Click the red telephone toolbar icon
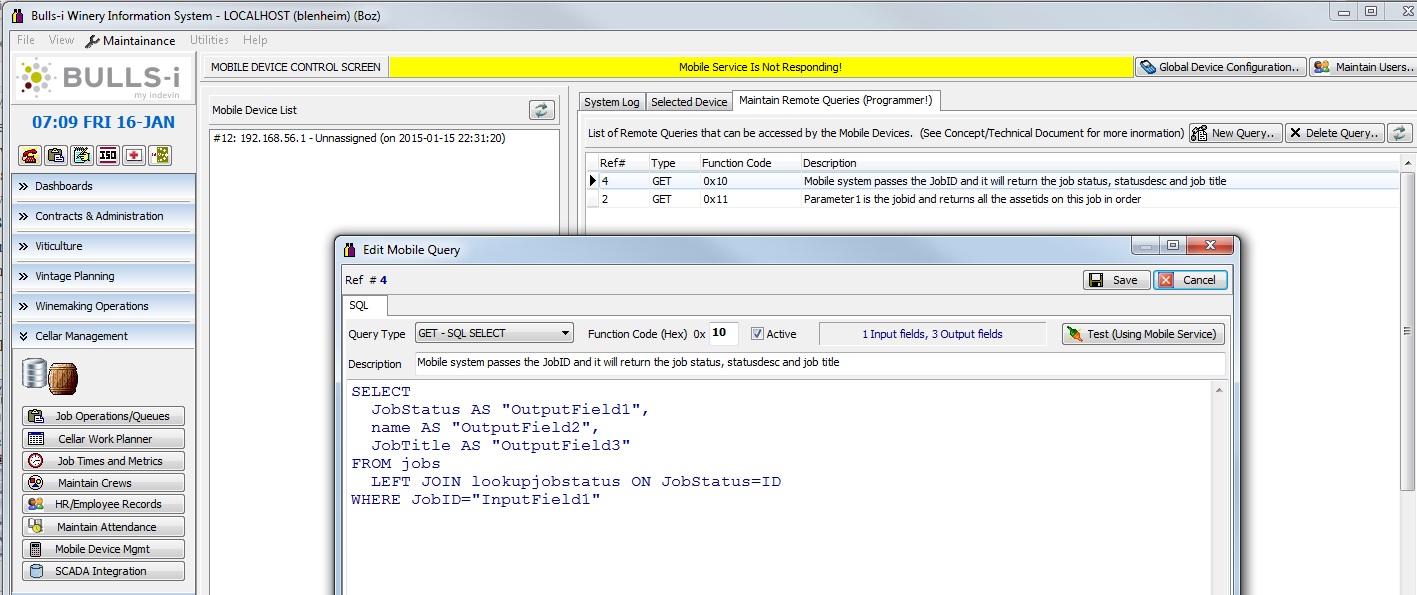1417x595 pixels. (29, 155)
